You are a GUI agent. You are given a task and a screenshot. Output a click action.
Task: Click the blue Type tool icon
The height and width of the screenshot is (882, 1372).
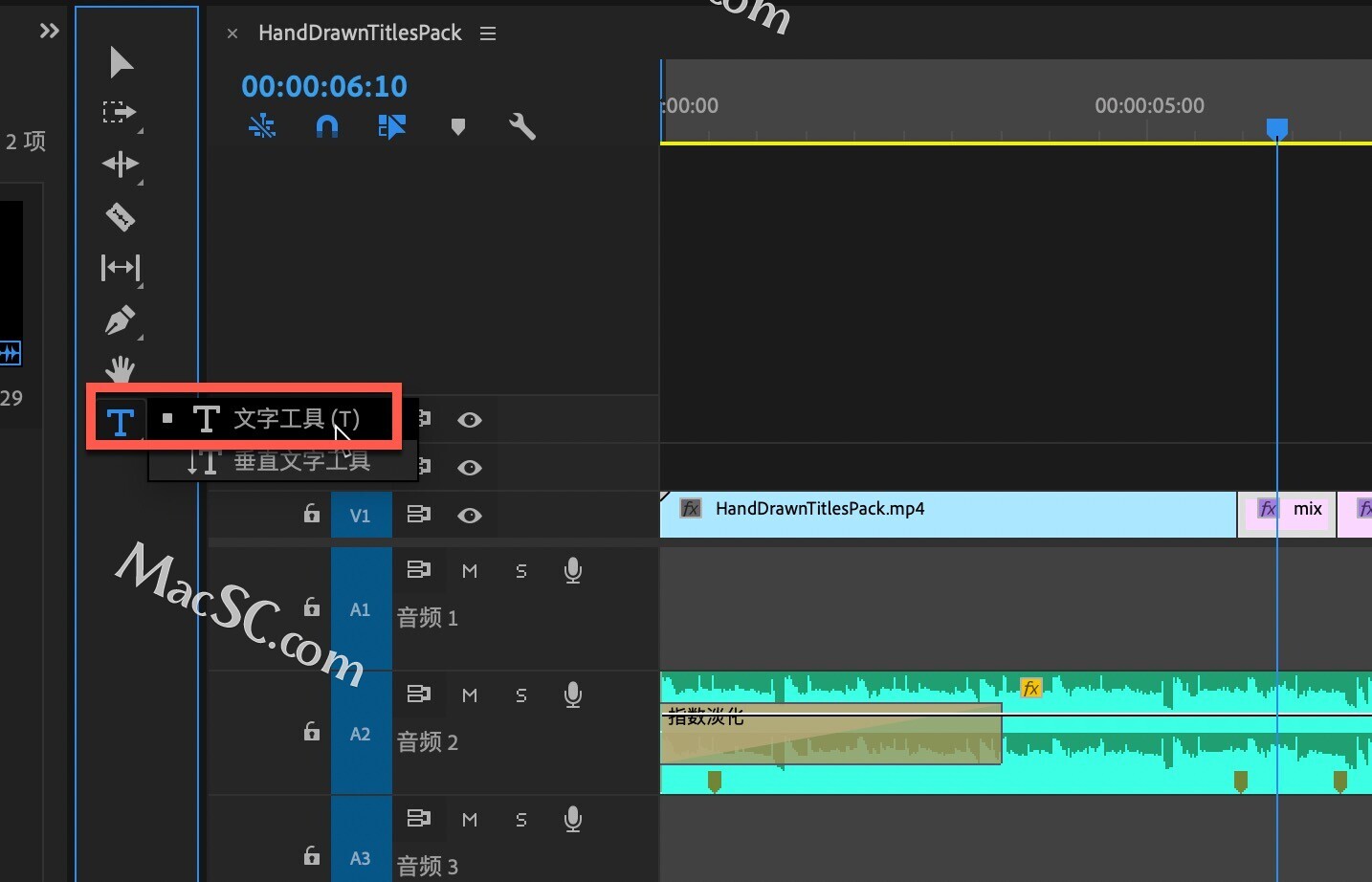[x=121, y=422]
